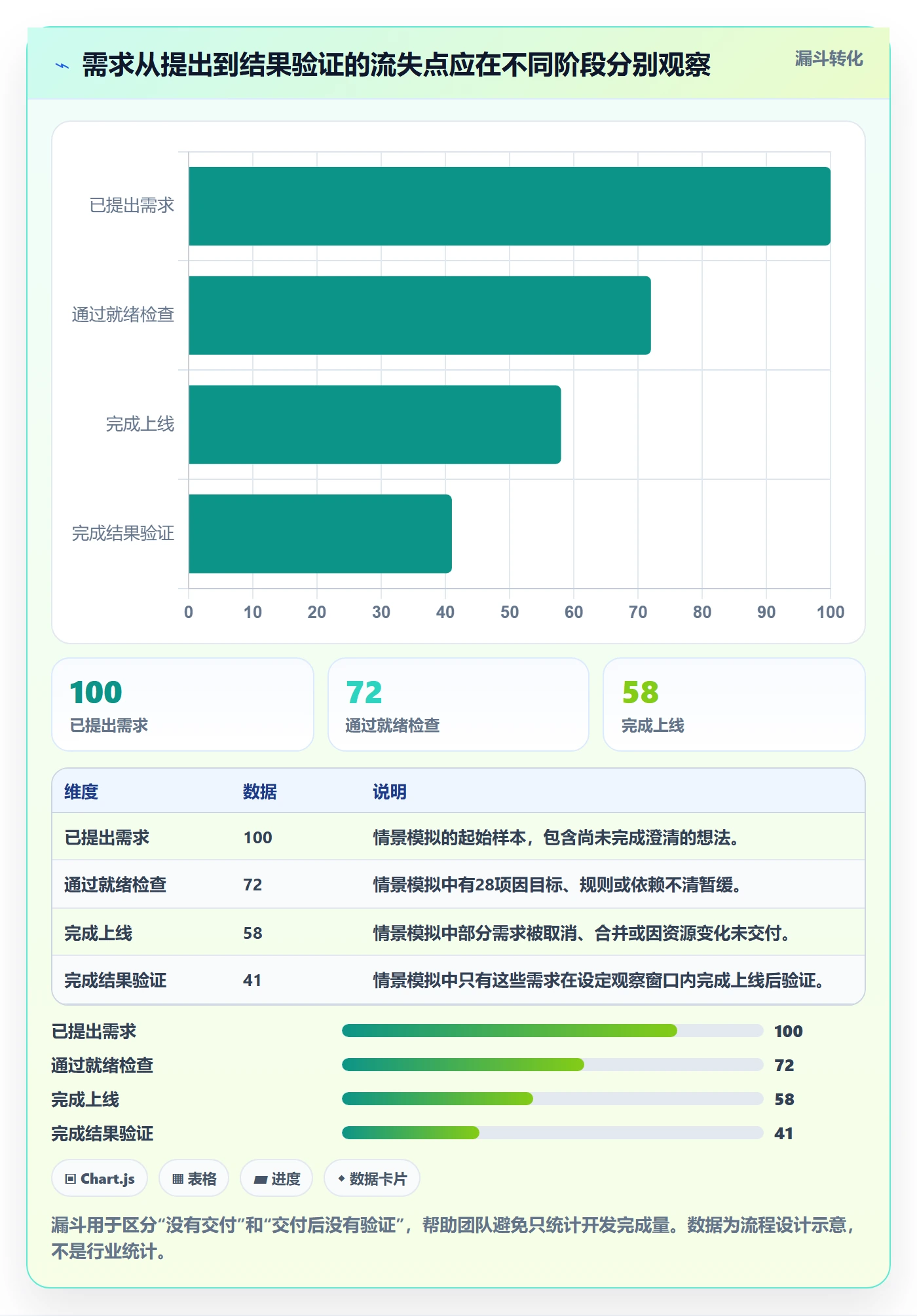Click the 已提出需求 progress bar showing 100
The width and height of the screenshot is (917, 1316).
(x=552, y=1031)
